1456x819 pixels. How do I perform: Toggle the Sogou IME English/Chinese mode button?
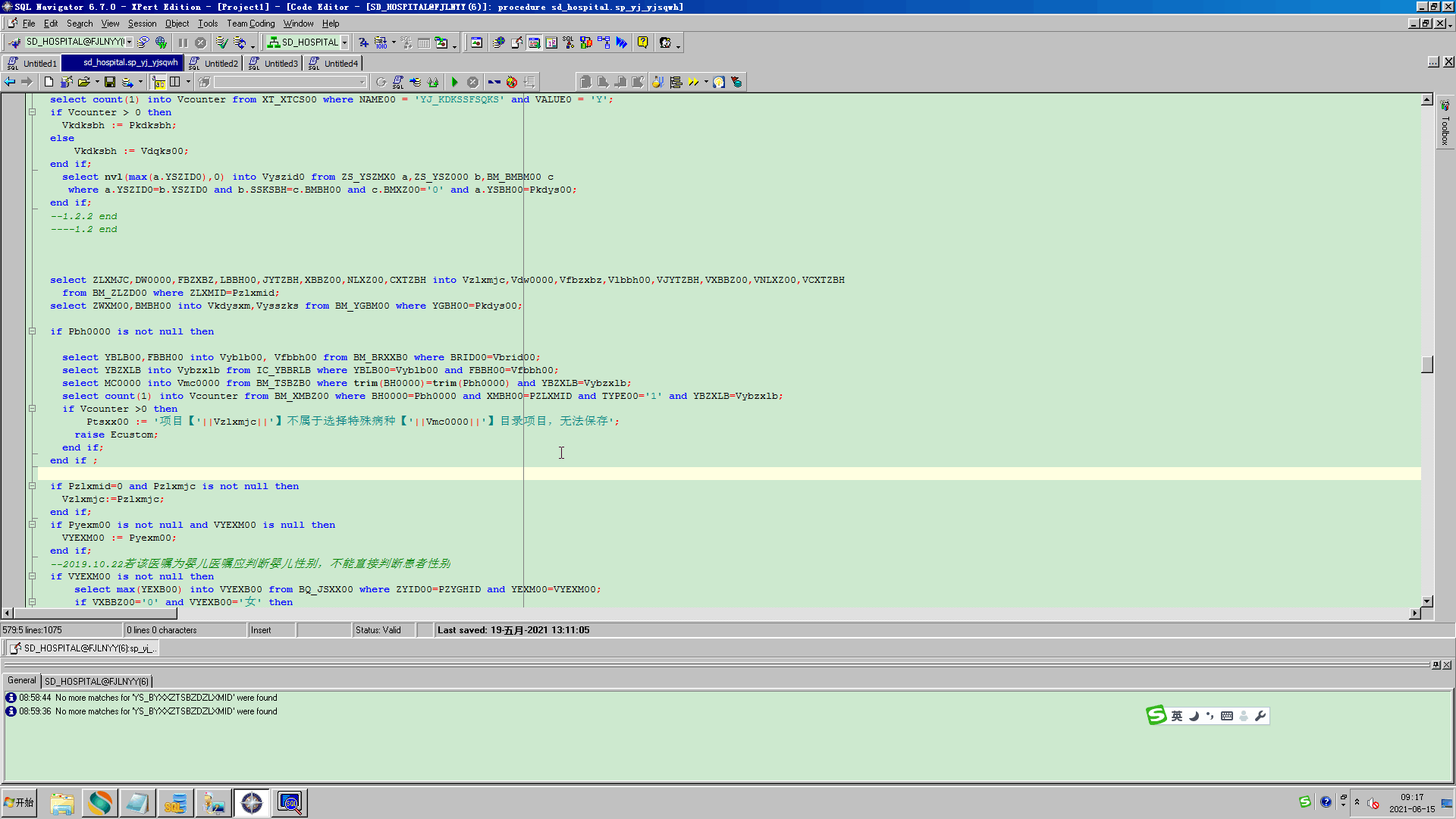[x=1176, y=716]
